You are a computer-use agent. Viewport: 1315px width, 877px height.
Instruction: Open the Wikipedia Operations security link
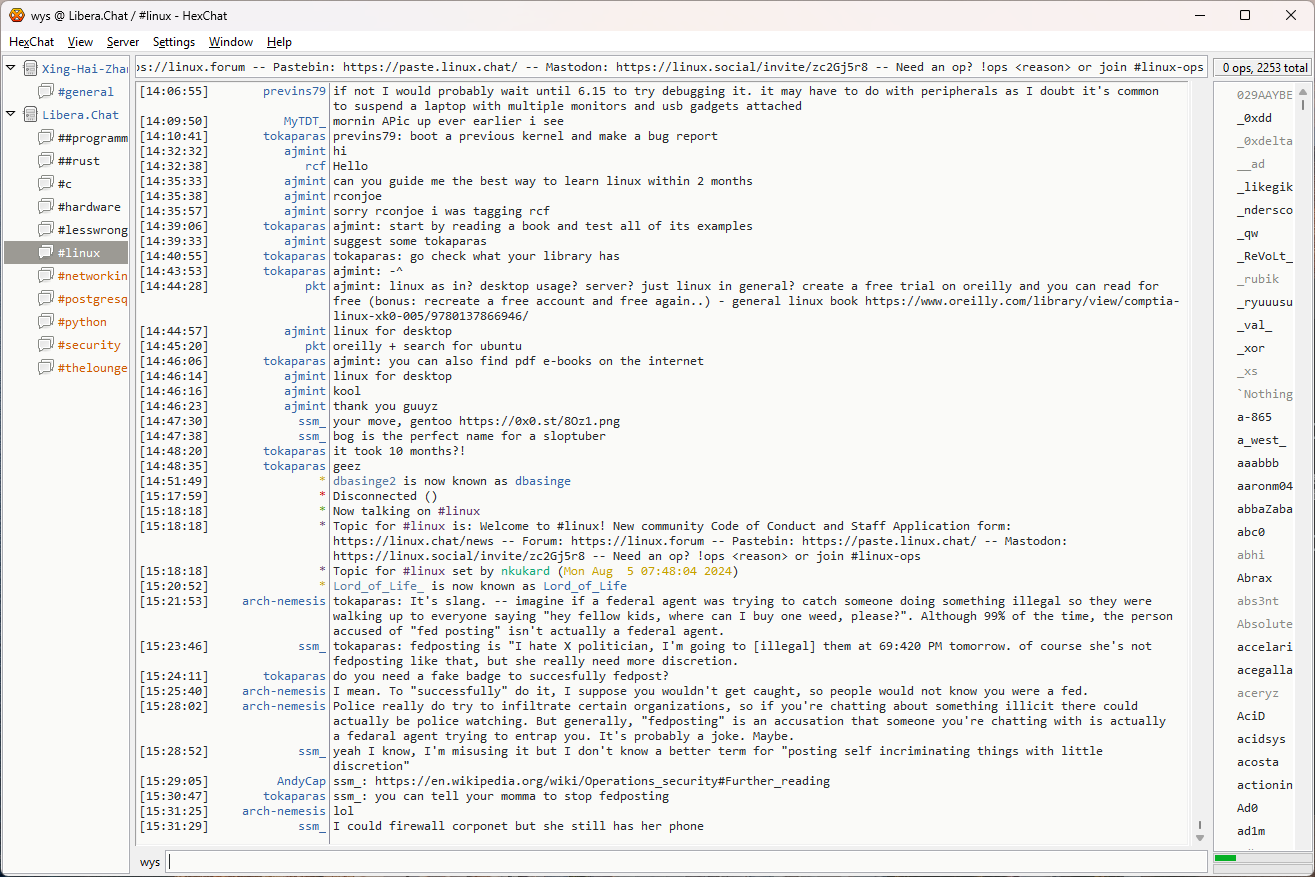[602, 781]
